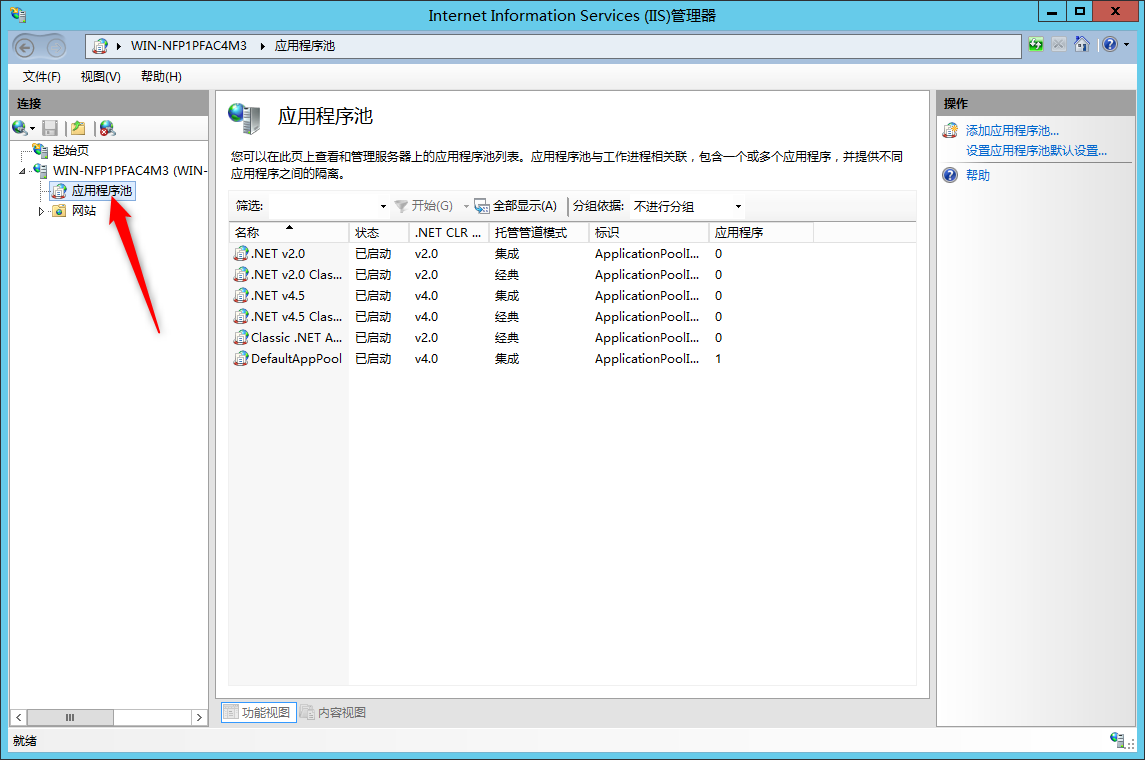Viewport: 1145px width, 760px height.
Task: Select the DefaultAppPool row icon
Action: pyautogui.click(x=240, y=358)
